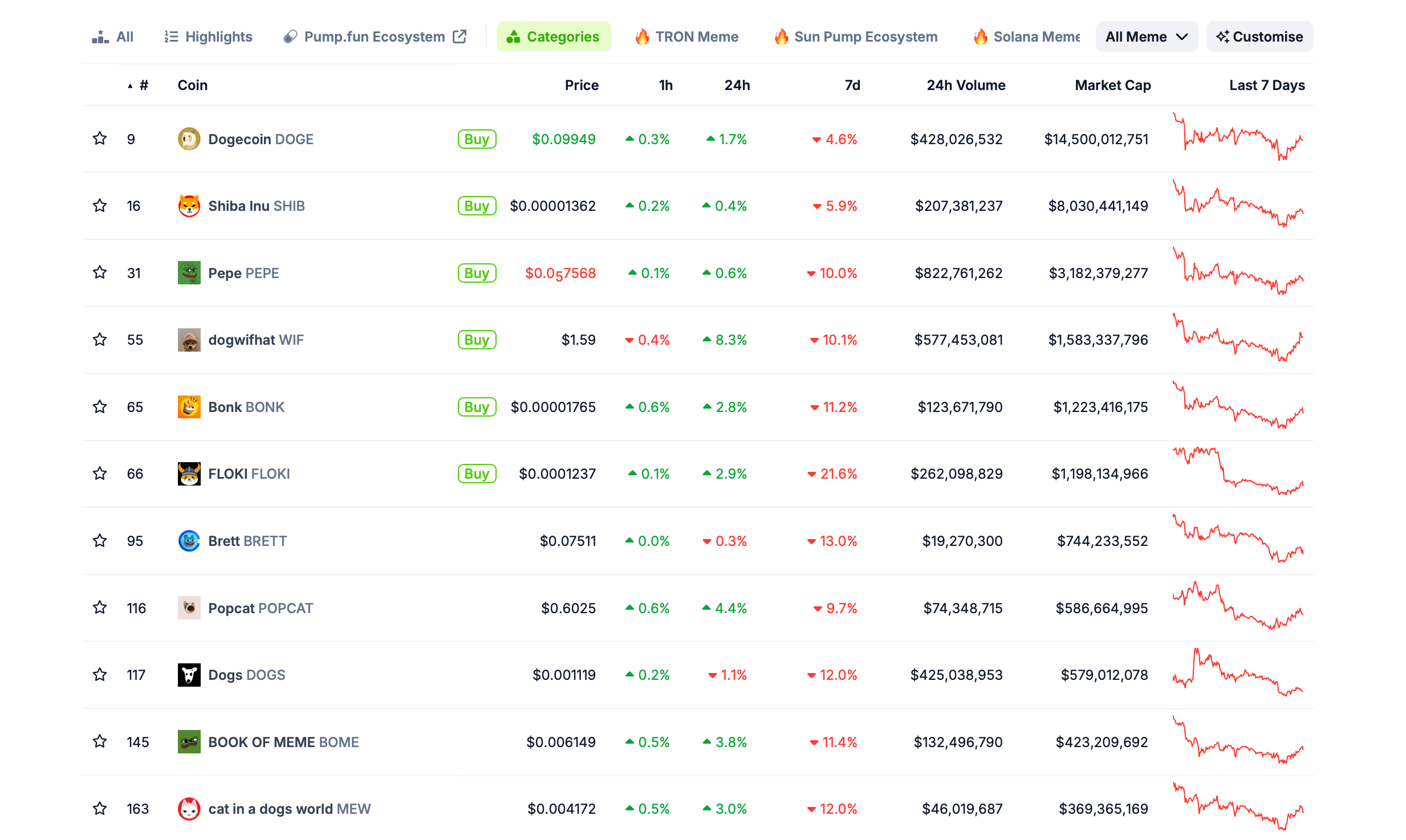This screenshot has width=1406, height=840.
Task: Star the Bonk row
Action: 100,406
